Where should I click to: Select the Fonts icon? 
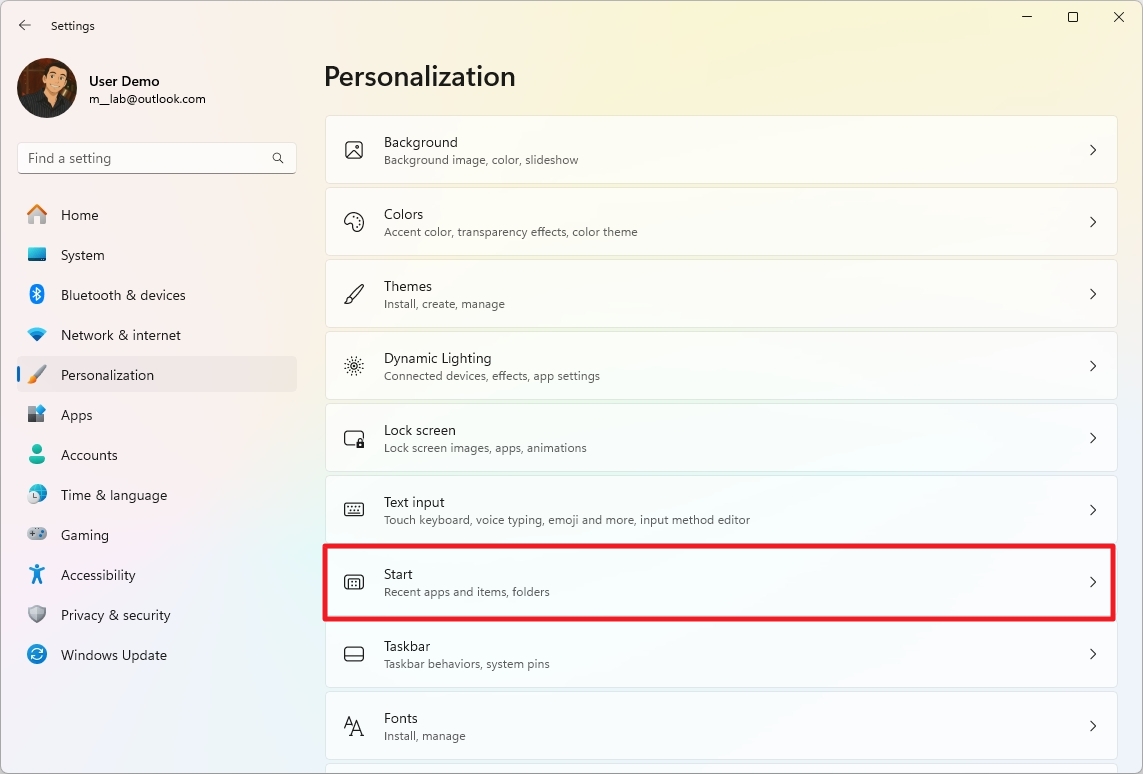(x=354, y=725)
